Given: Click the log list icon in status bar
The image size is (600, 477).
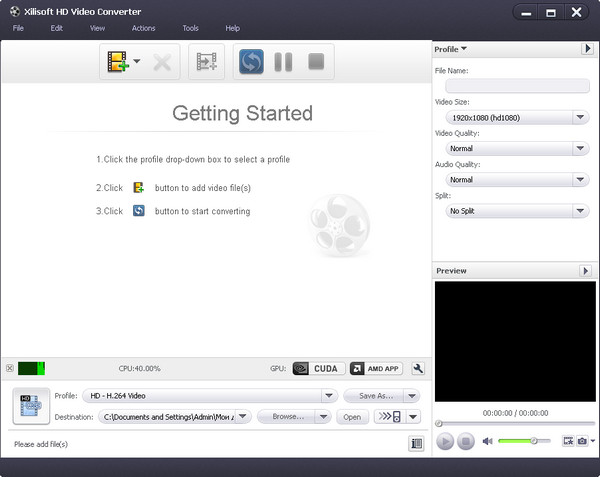Looking at the screenshot, I should coord(416,443).
